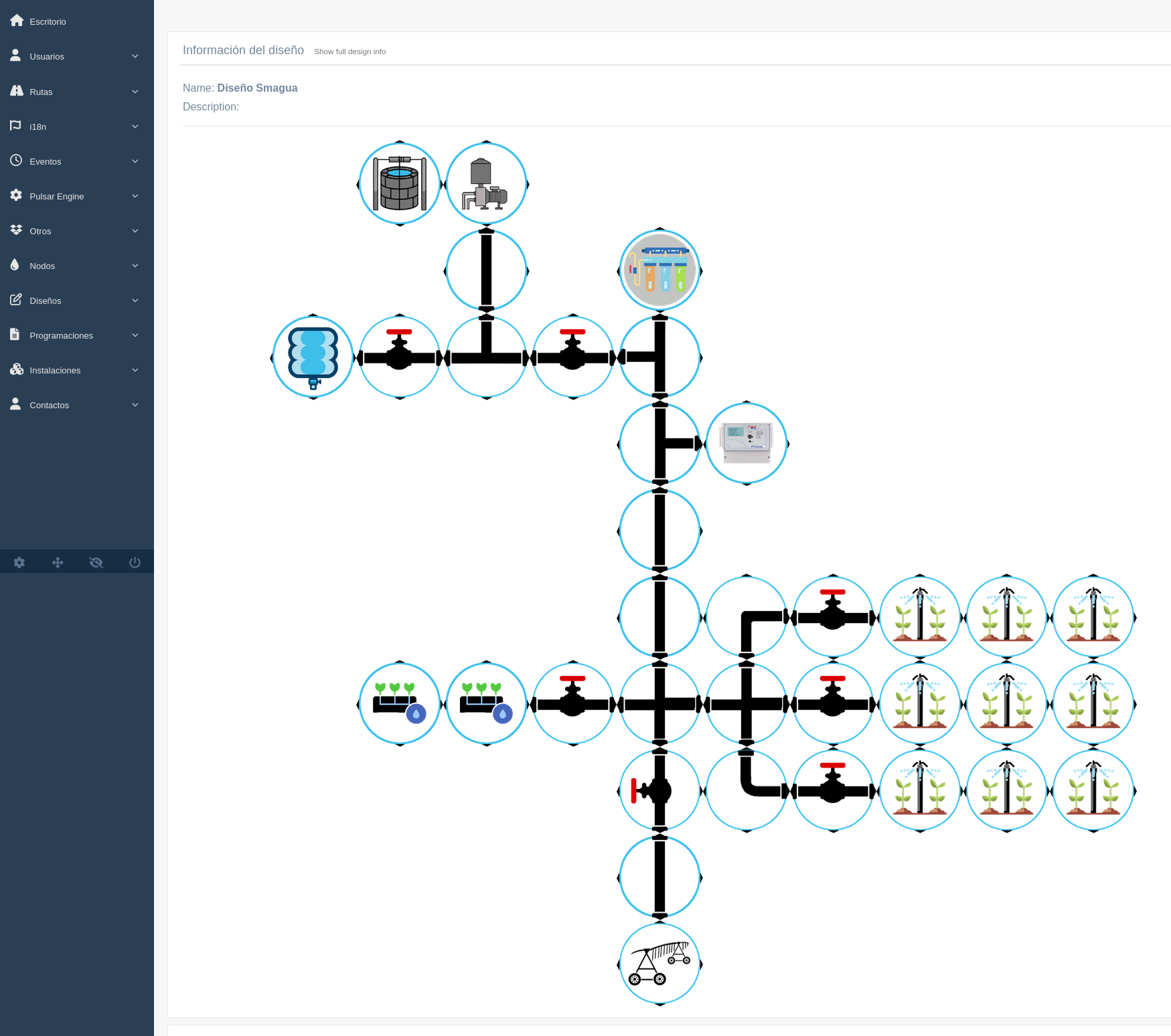This screenshot has width=1171, height=1036.
Task: Toggle the crossed-out eye visibility icon
Action: click(96, 562)
